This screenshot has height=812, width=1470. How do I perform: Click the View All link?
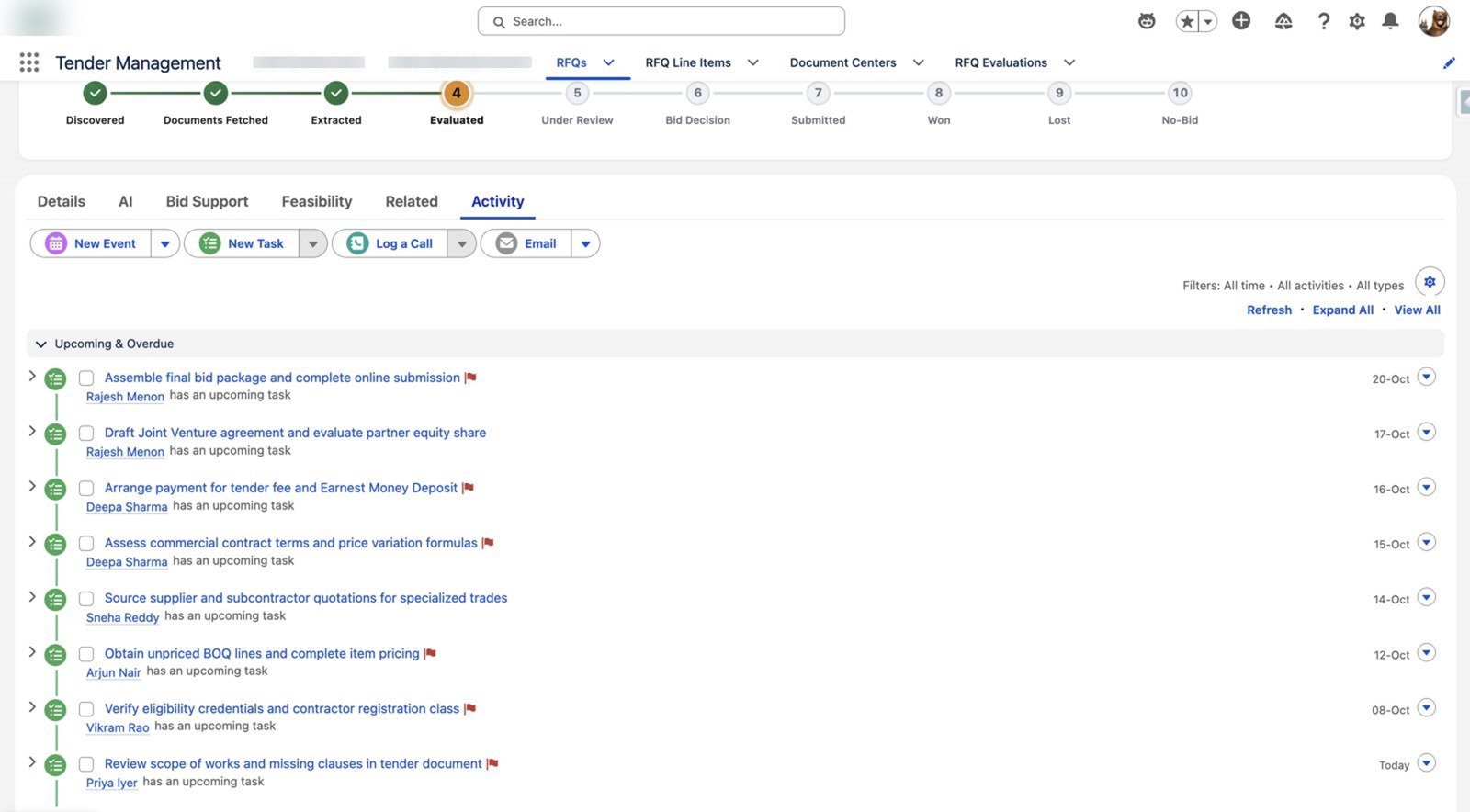tap(1417, 310)
